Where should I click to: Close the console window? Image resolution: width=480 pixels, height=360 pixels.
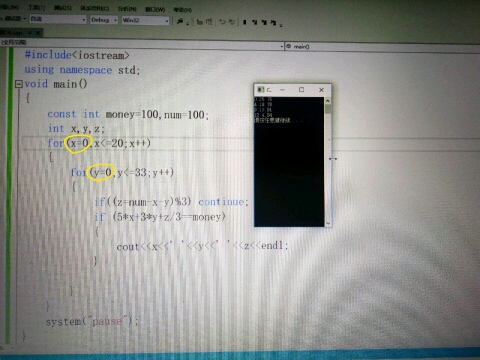pyautogui.click(x=321, y=90)
